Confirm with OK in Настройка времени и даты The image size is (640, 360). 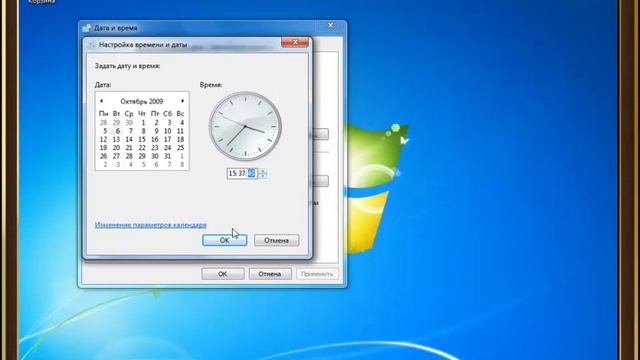pos(224,240)
